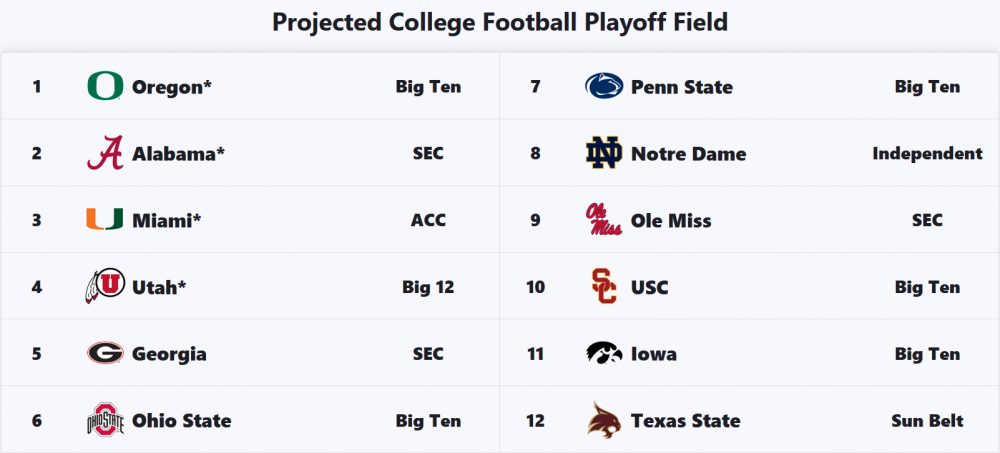1000x453 pixels.
Task: Click the Ohio State team name
Action: point(181,421)
